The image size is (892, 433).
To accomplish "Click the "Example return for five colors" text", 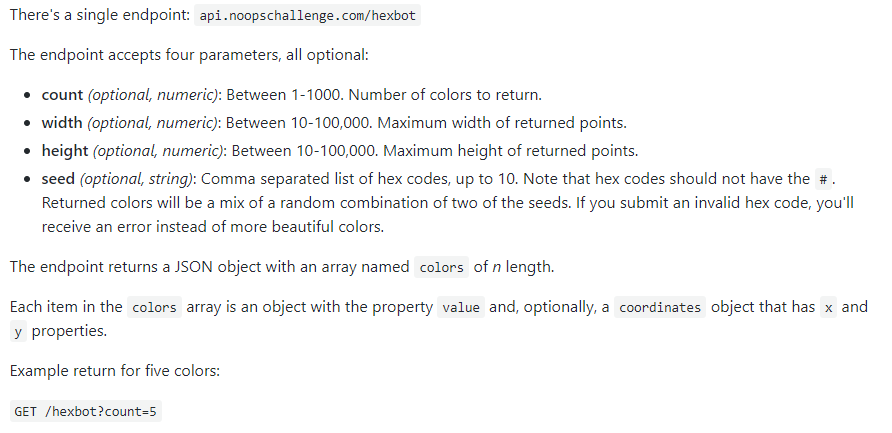I will pyautogui.click(x=114, y=371).
